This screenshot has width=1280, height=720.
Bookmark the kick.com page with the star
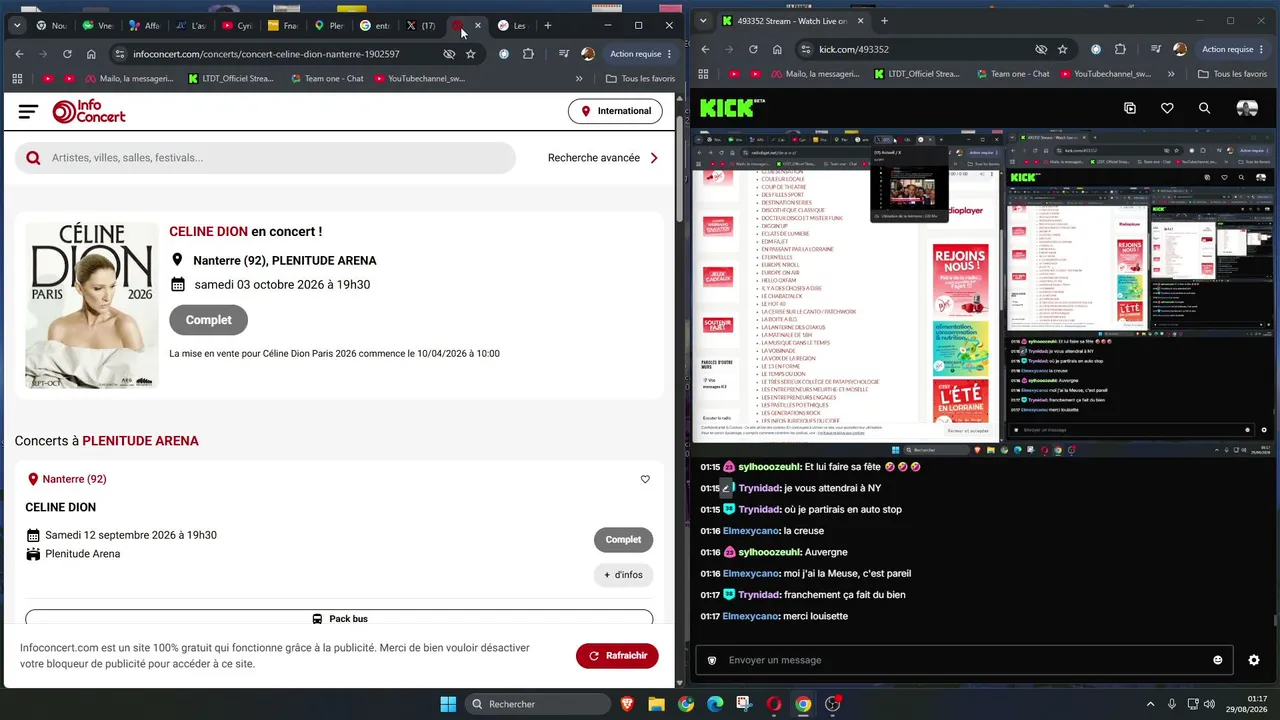click(1062, 49)
